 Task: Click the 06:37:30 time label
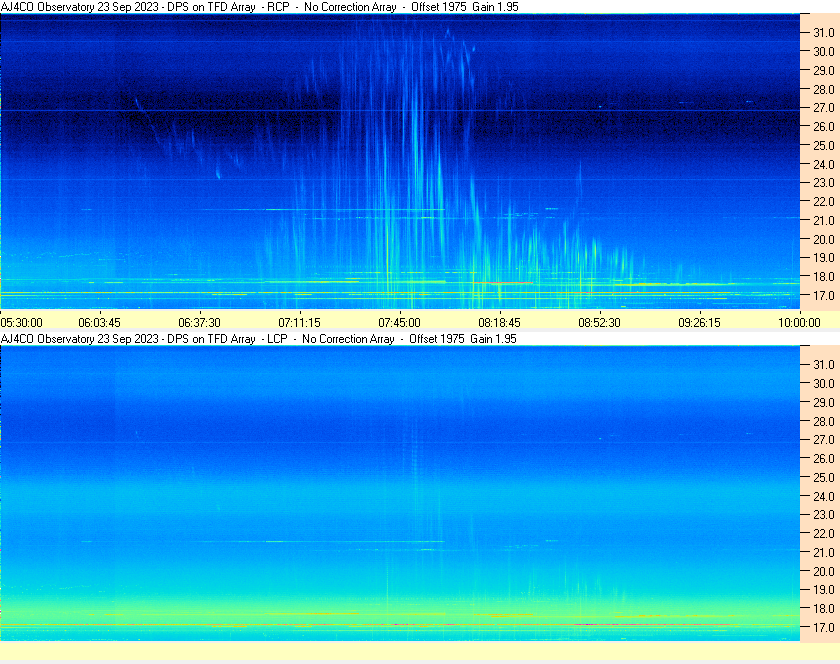[199, 323]
